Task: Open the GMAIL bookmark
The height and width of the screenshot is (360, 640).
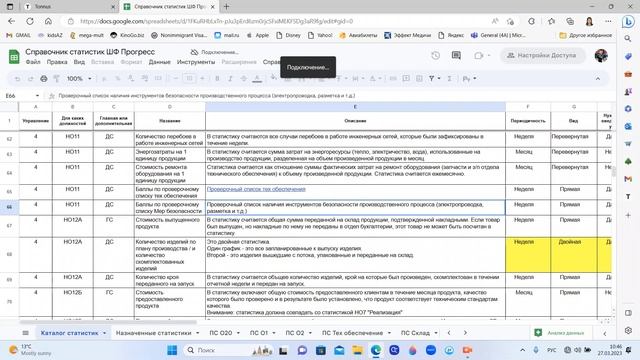Action: point(19,36)
